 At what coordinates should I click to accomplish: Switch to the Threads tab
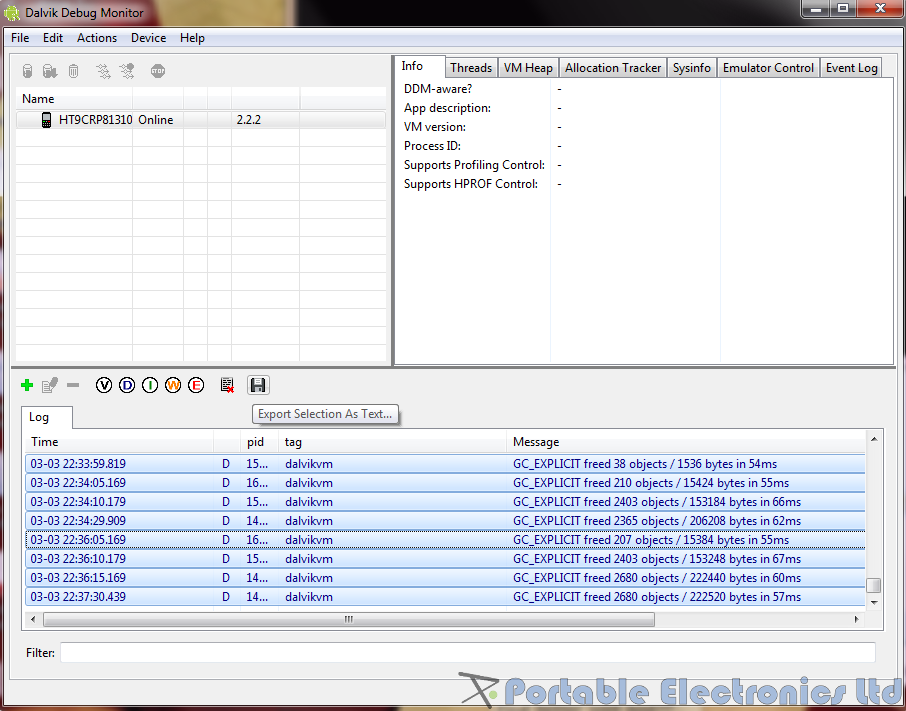(471, 68)
